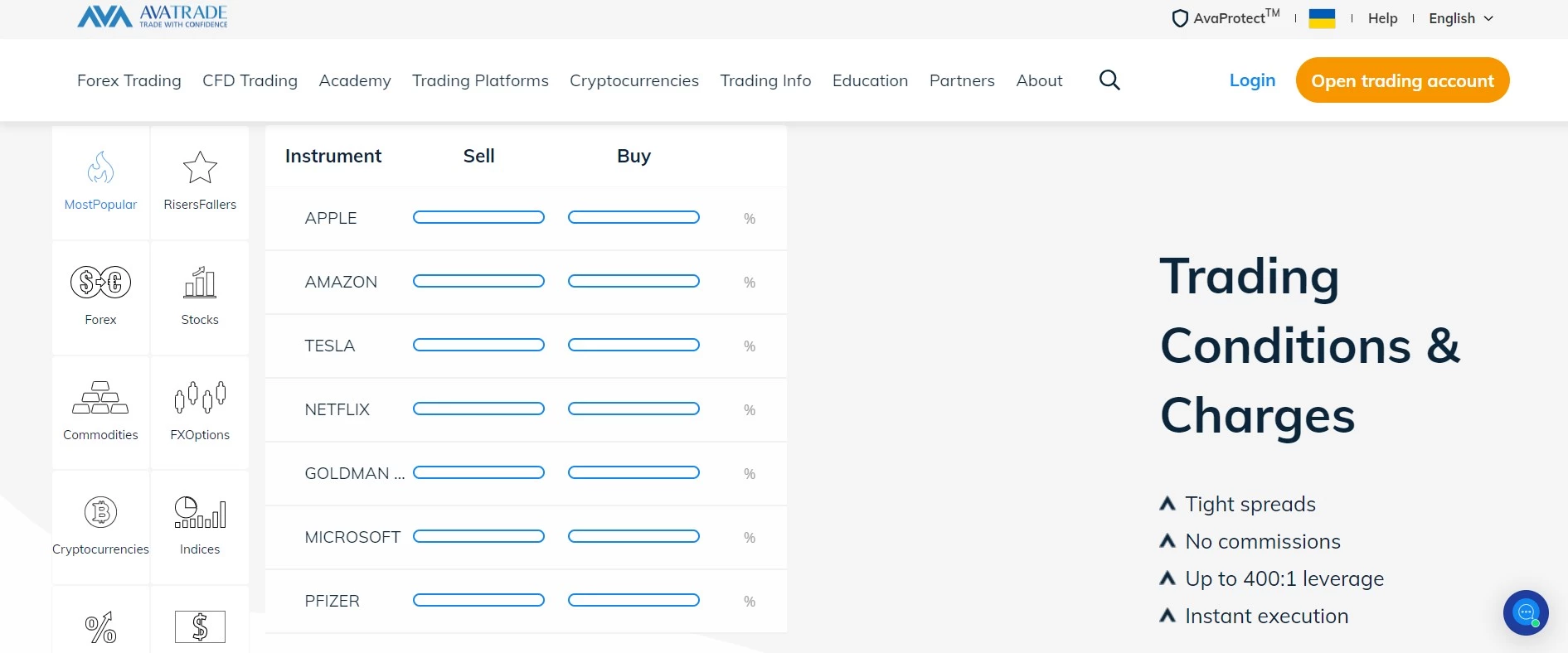Click the Sell column header
The height and width of the screenshot is (653, 1568).
click(478, 156)
